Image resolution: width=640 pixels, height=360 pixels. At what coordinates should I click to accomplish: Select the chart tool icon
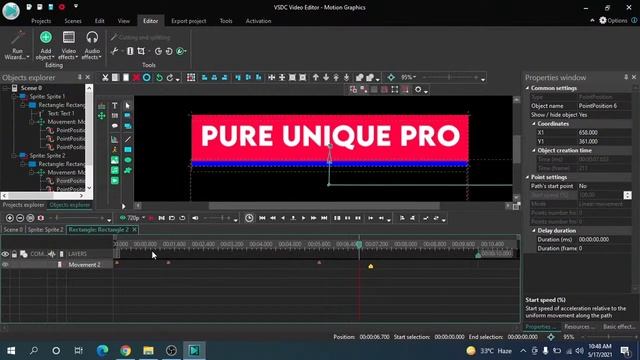(x=115, y=140)
